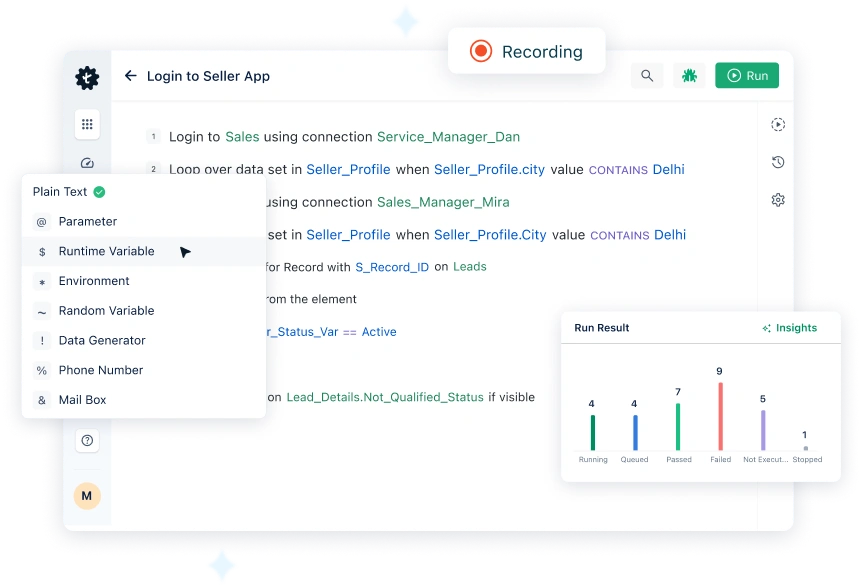Enable Runtime Variable as input type

106,251
